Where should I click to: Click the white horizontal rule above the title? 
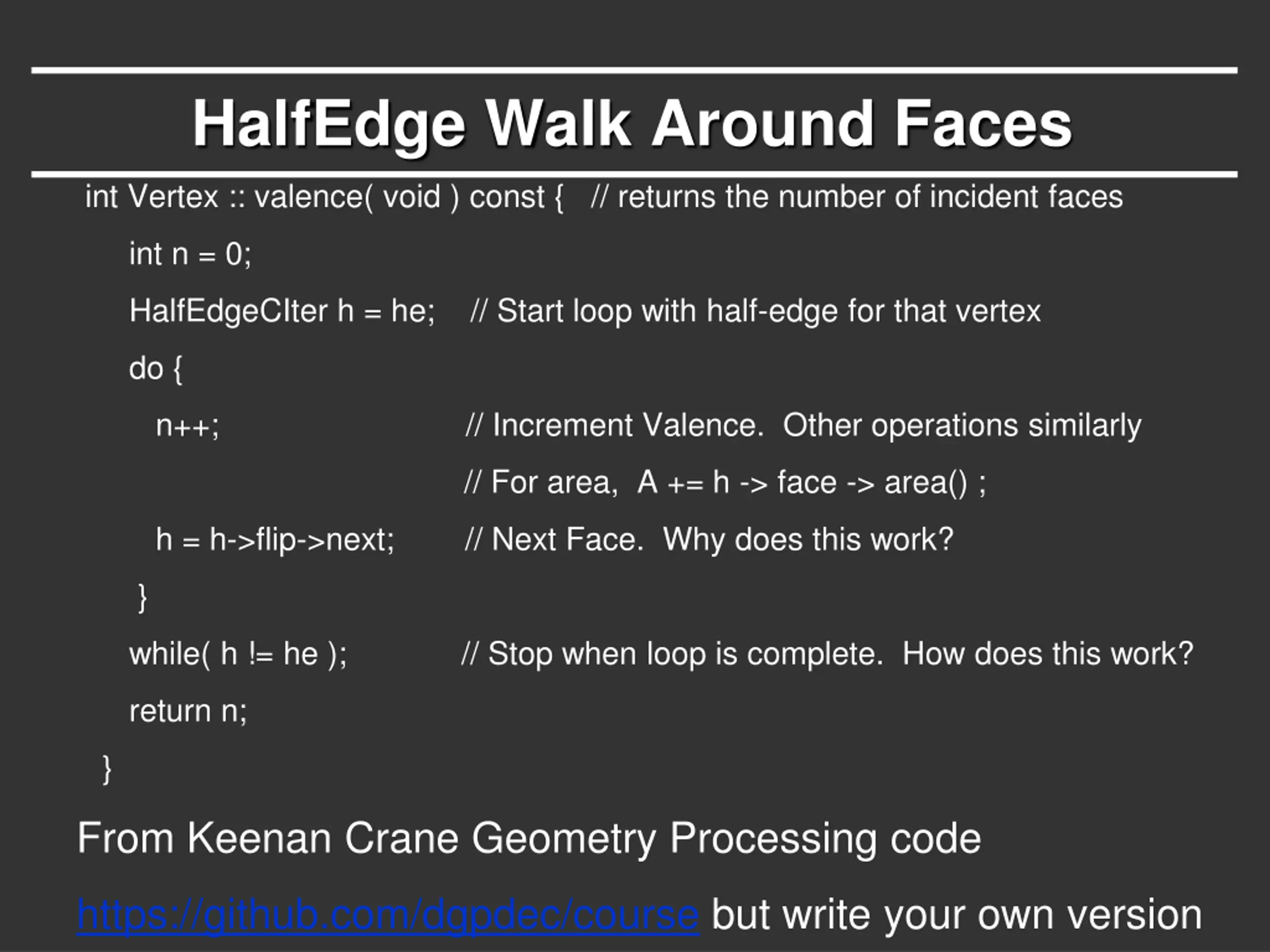click(x=634, y=70)
